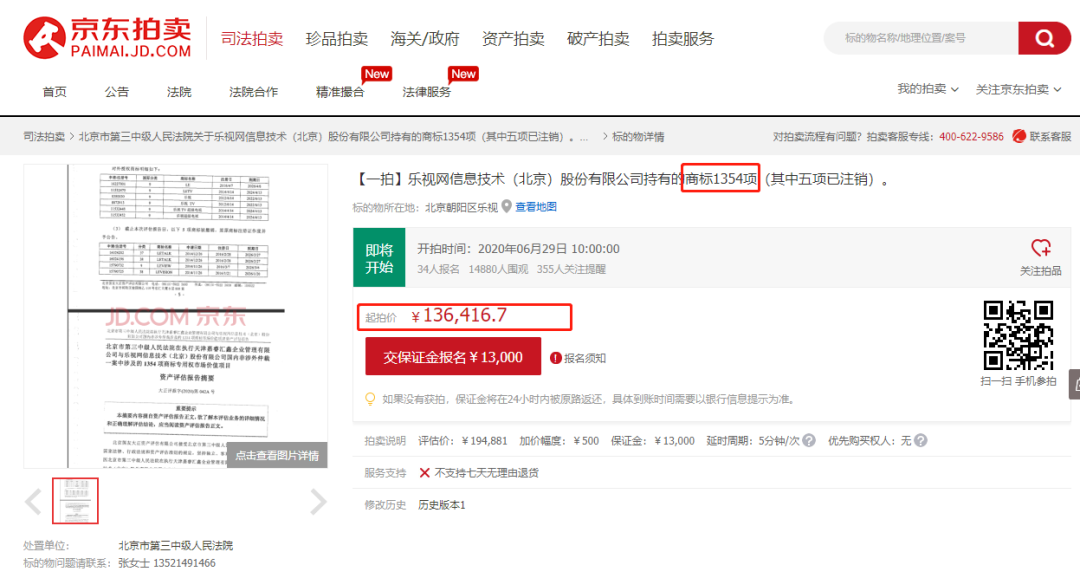Click the JD Paimai logo

107,38
